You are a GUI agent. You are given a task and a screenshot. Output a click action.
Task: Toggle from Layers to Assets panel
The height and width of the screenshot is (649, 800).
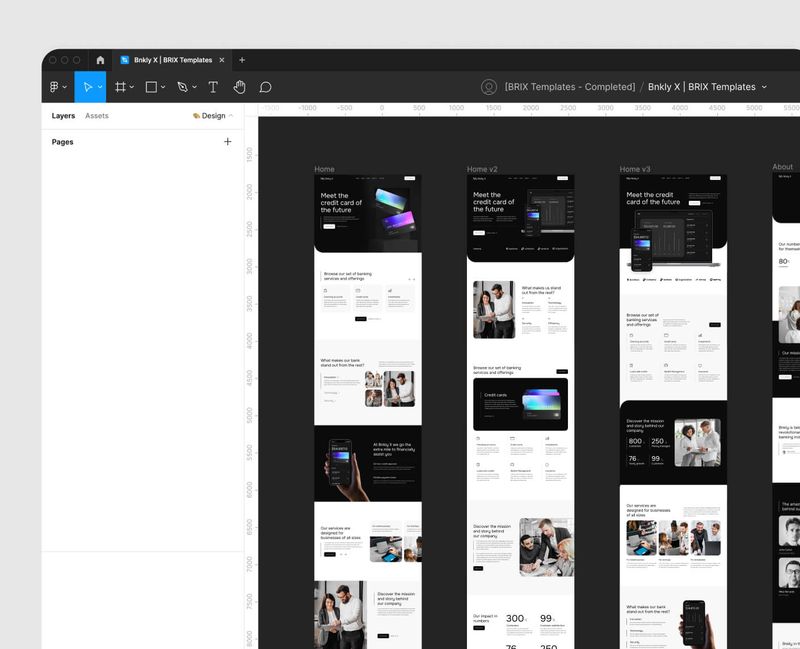pyautogui.click(x=97, y=116)
